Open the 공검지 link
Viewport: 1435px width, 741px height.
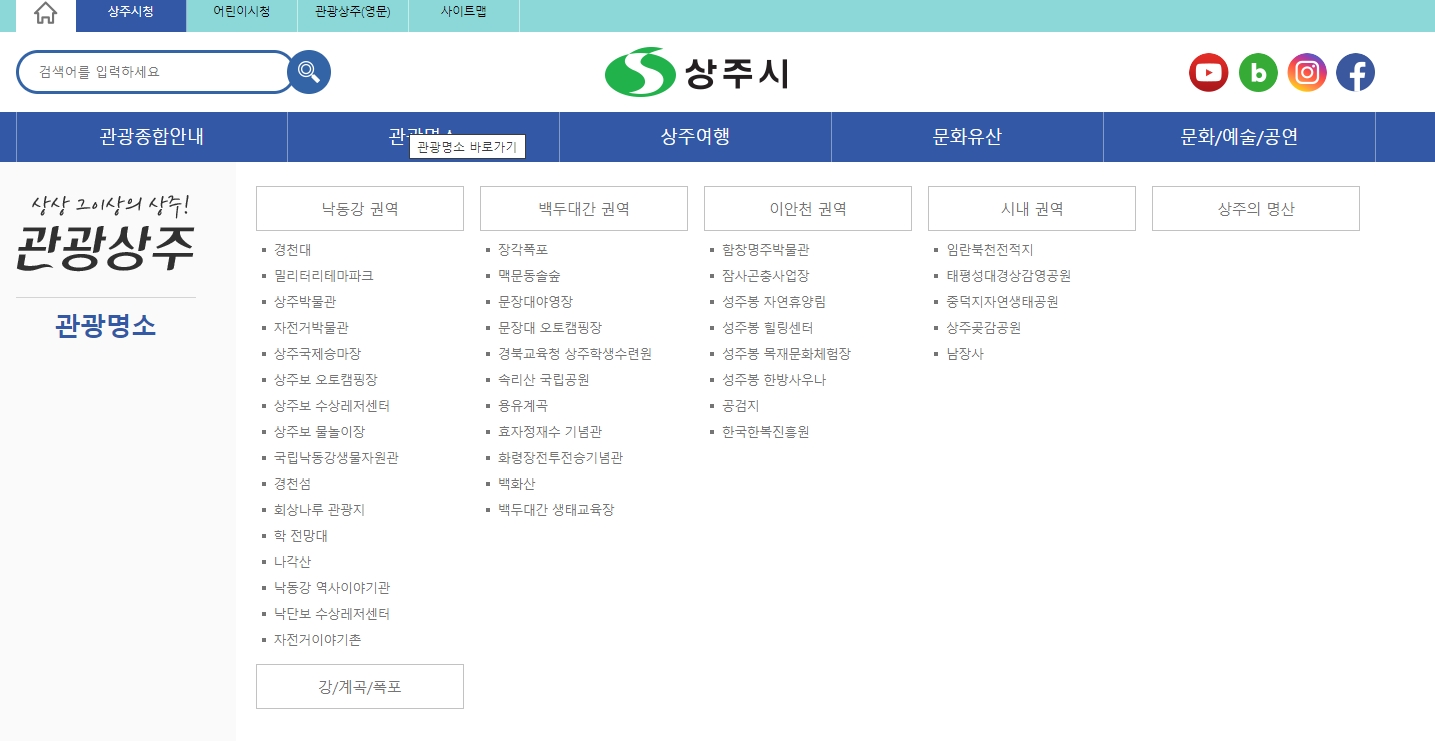point(740,406)
